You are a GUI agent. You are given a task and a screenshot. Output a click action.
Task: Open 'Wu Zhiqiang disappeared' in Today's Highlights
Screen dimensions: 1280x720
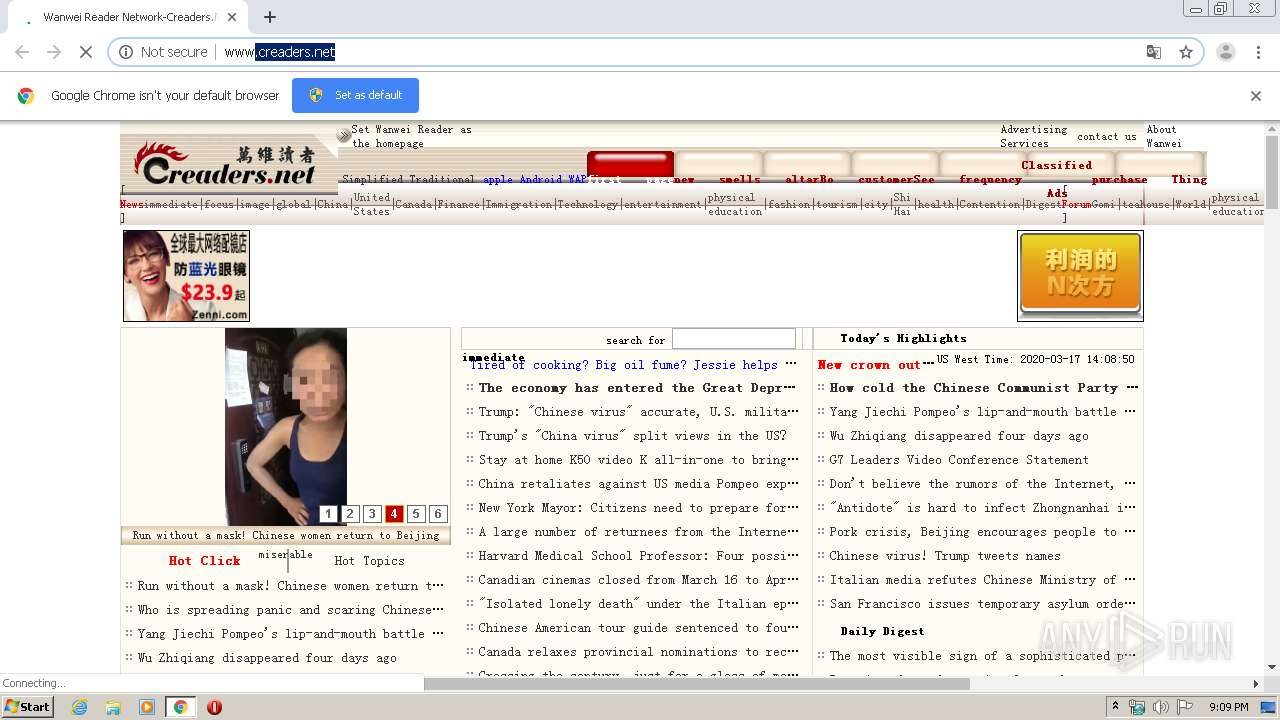pos(959,436)
